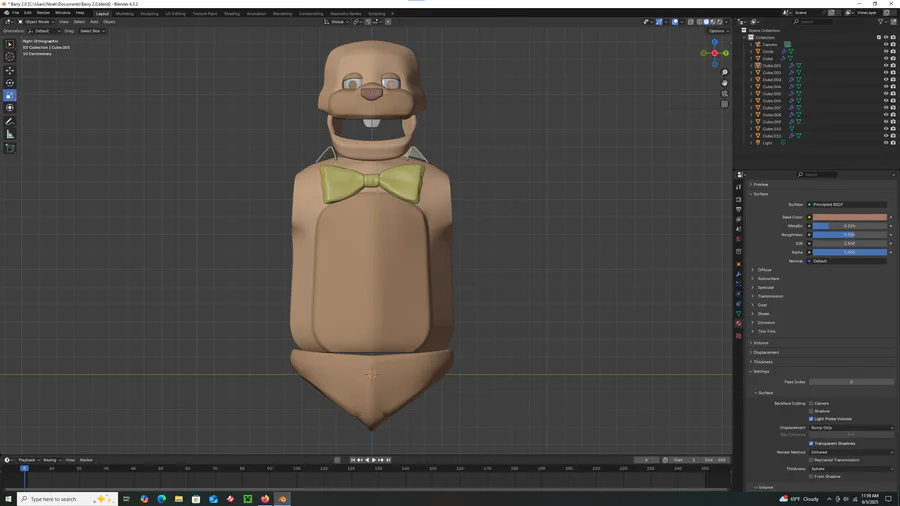900x506 pixels.
Task: Select the Select Box tool in left toolbar
Action: point(10,44)
